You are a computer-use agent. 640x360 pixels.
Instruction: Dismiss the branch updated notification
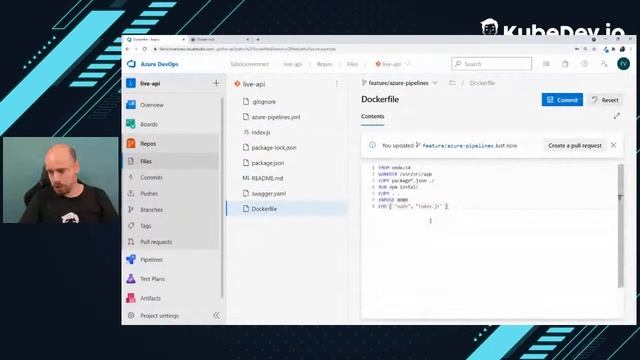tap(613, 145)
